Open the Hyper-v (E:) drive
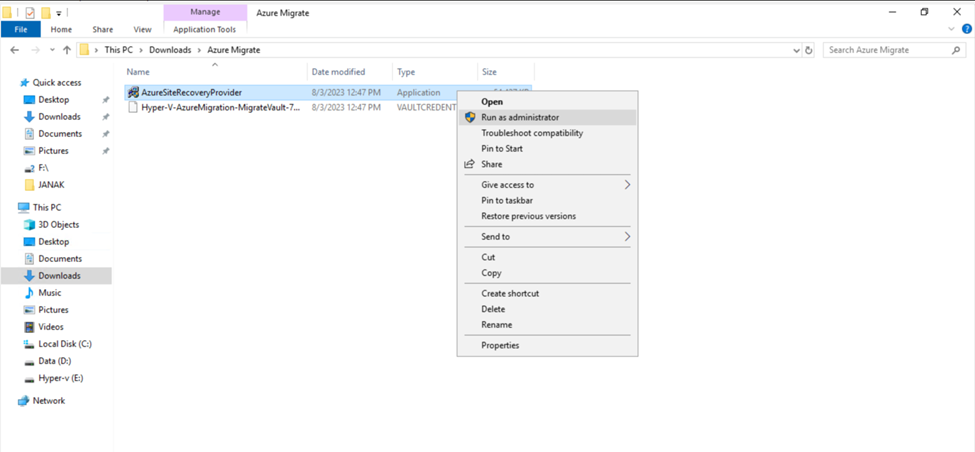The height and width of the screenshot is (452, 975). (60, 378)
